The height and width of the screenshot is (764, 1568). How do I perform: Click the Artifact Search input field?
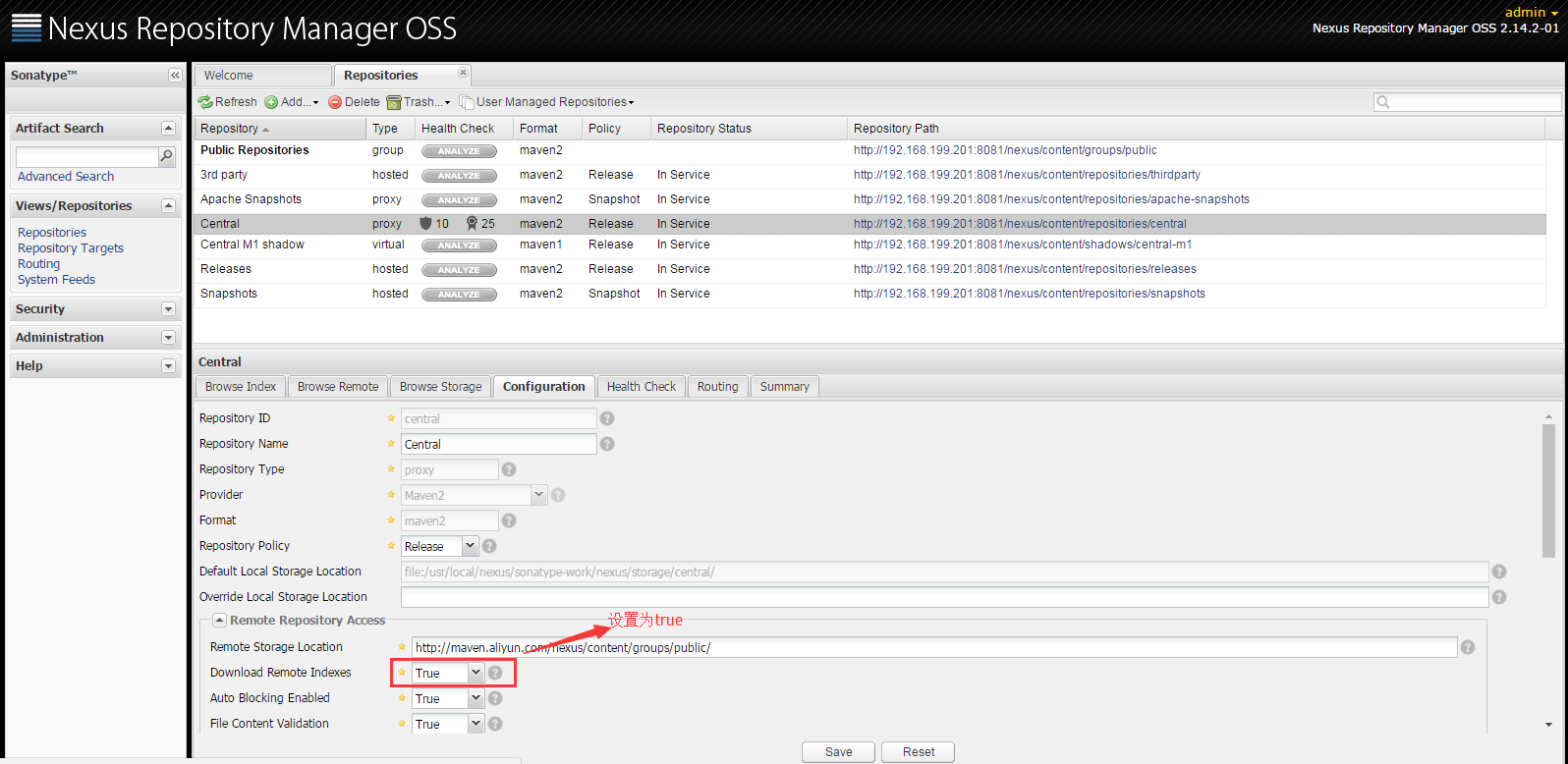(x=87, y=157)
